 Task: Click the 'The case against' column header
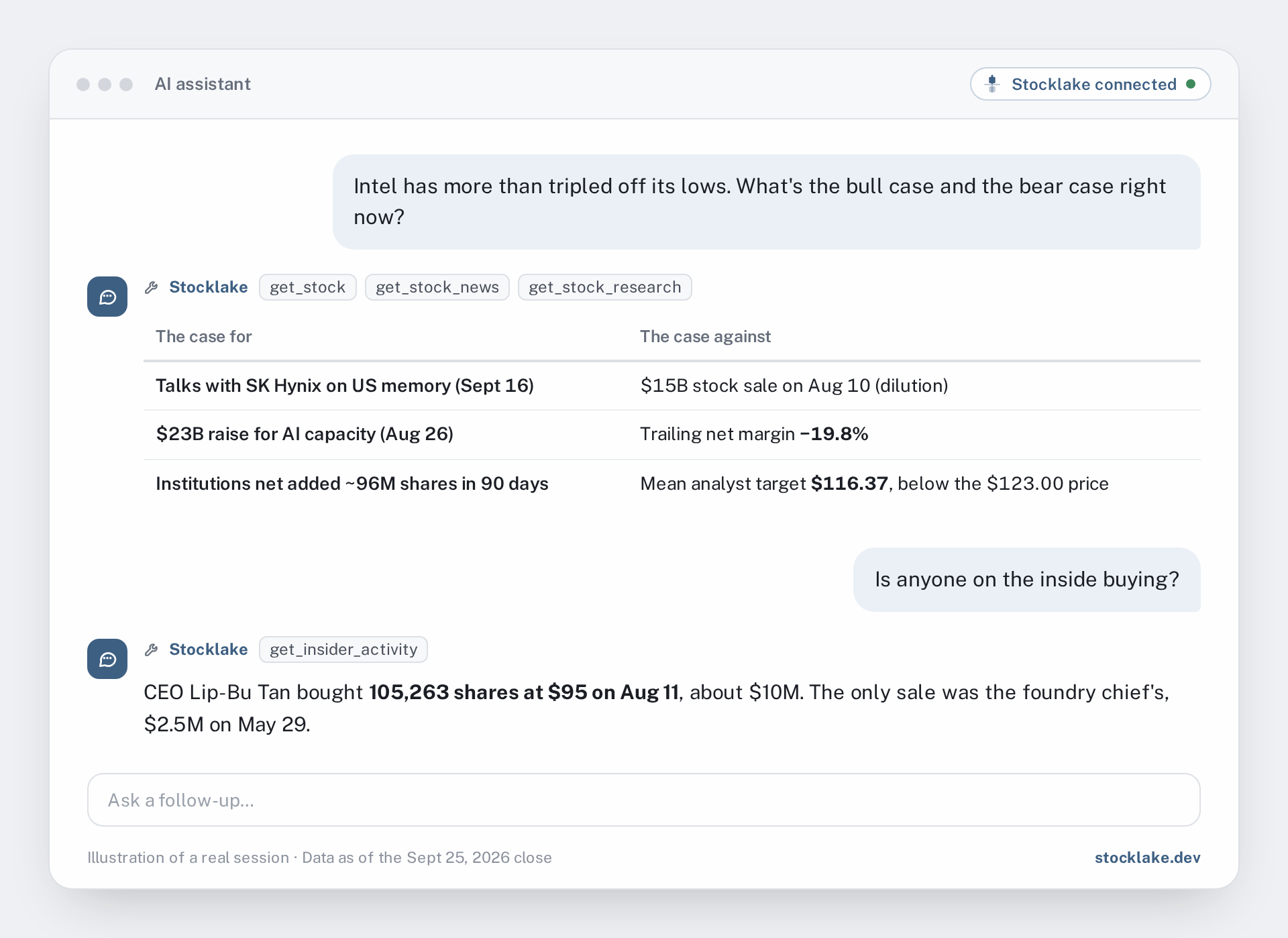[x=706, y=336]
